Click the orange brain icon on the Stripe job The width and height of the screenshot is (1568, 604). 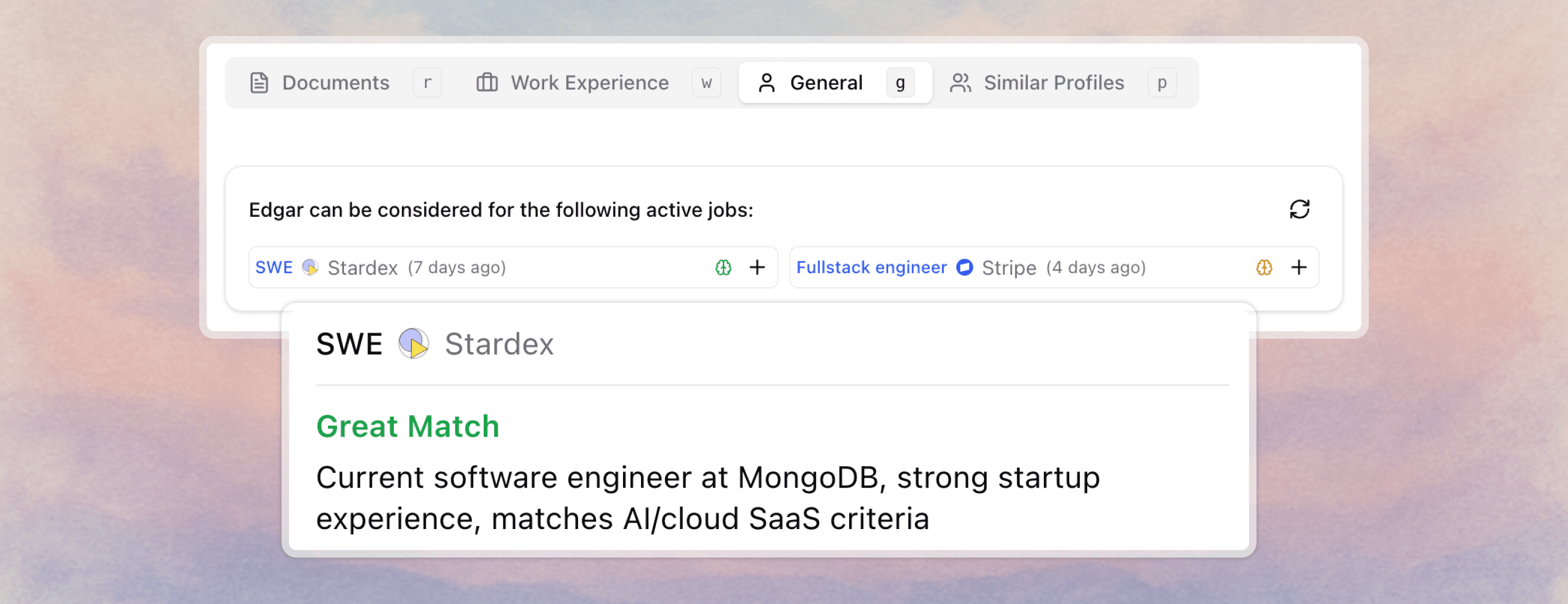(x=1264, y=267)
